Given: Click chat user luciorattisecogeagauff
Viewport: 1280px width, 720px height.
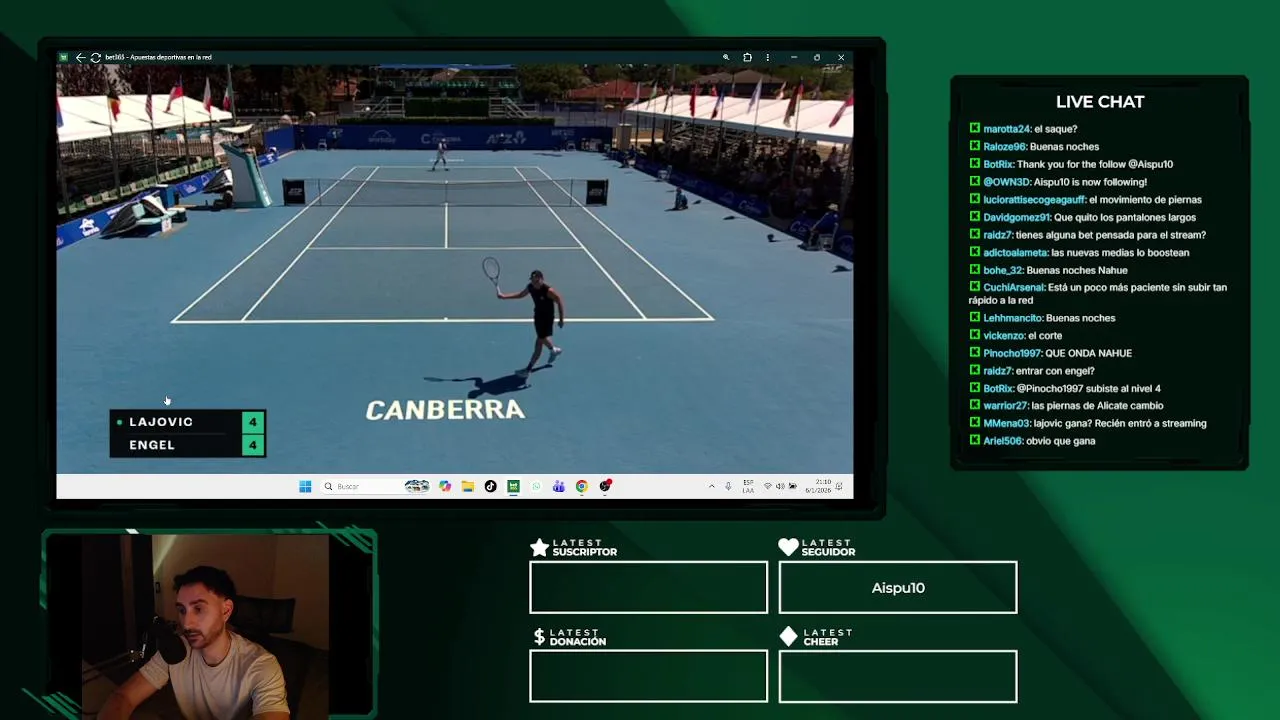Looking at the screenshot, I should (1034, 200).
